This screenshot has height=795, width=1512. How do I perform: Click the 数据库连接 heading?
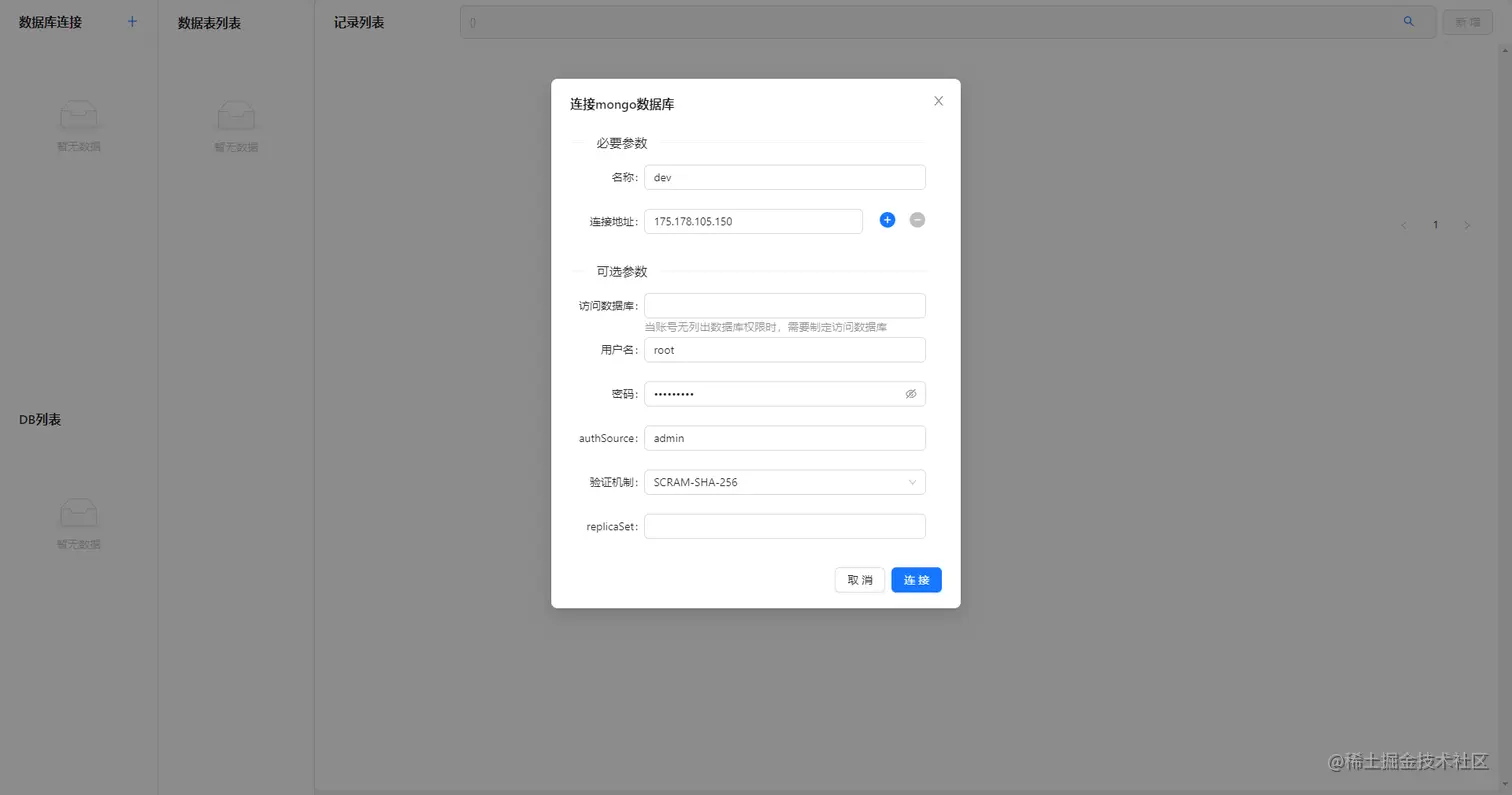[x=50, y=22]
